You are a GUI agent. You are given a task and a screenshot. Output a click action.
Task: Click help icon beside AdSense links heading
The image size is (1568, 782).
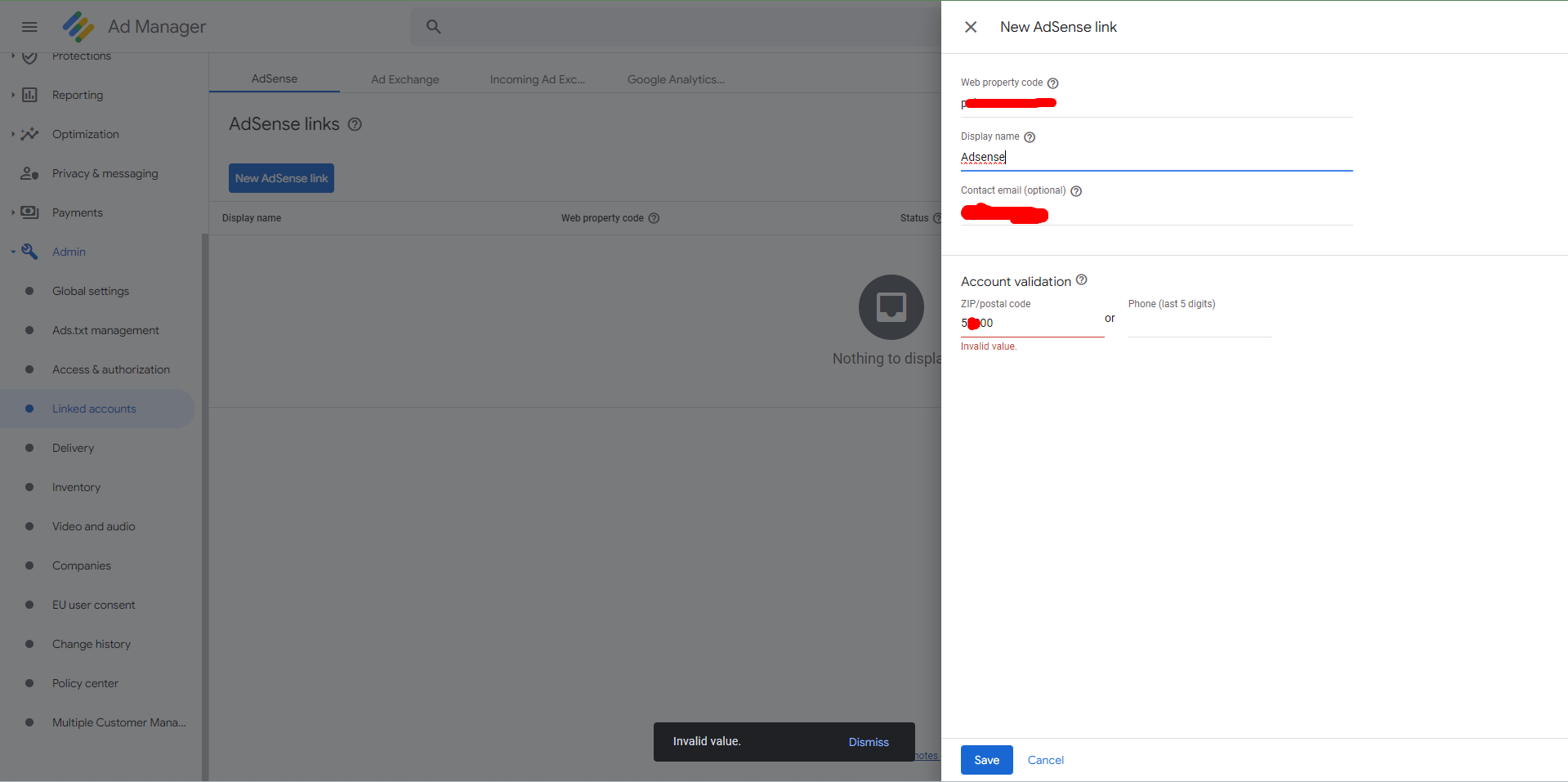point(355,124)
